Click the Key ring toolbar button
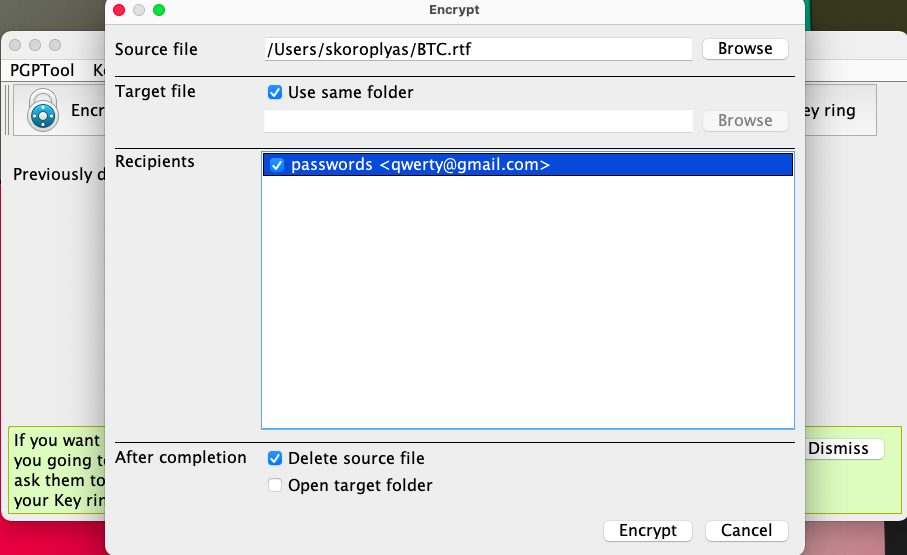Image resolution: width=907 pixels, height=555 pixels. [840, 110]
